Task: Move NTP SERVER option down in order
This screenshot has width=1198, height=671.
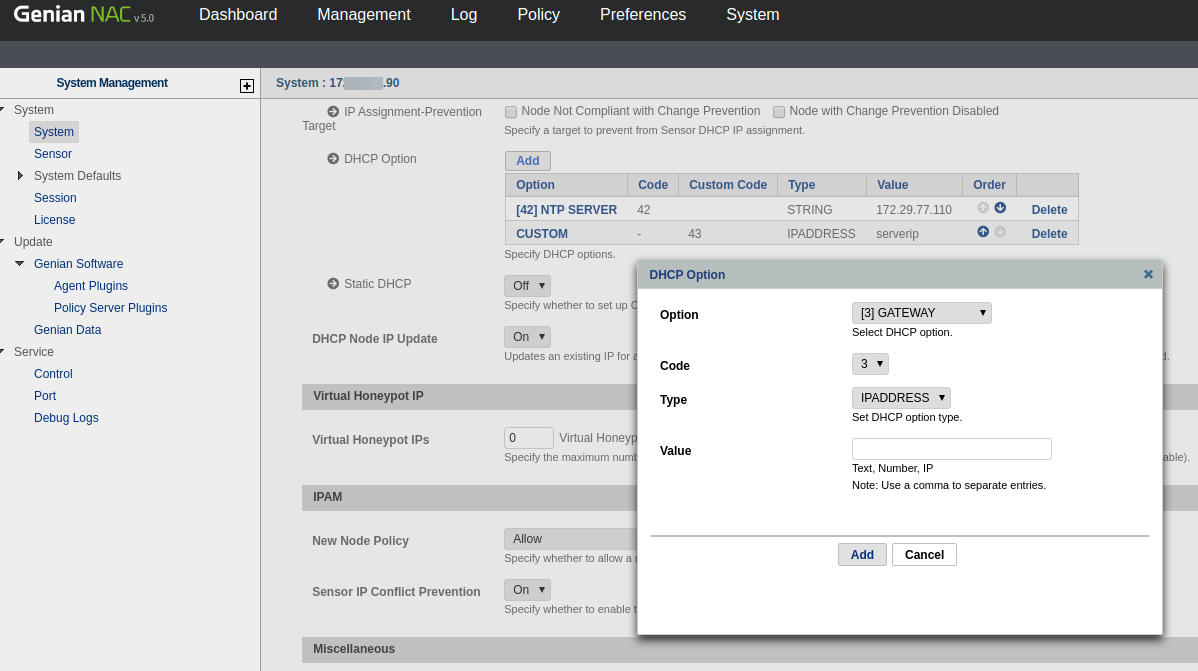Action: tap(1000, 208)
